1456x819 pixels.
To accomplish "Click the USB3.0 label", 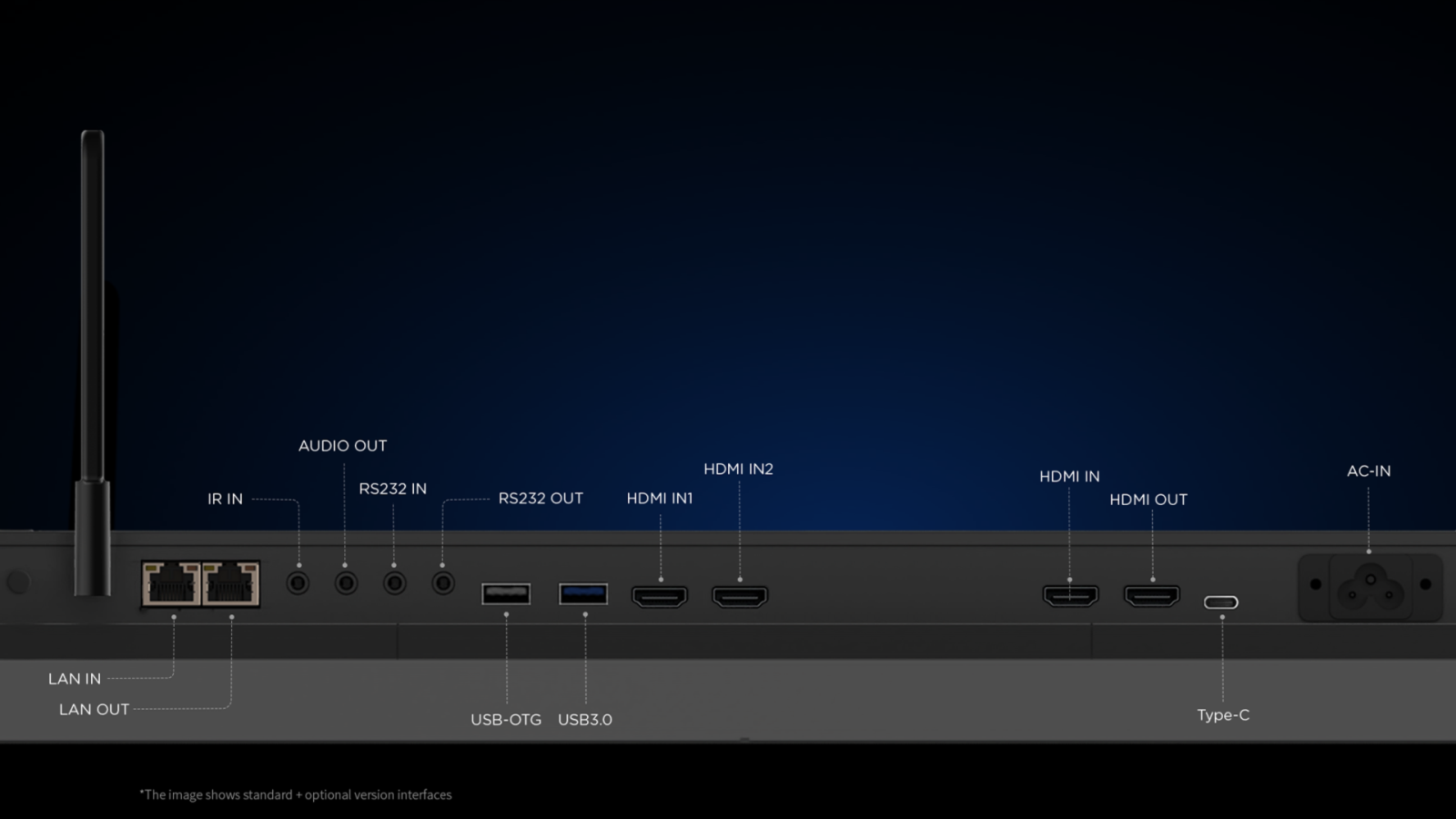I will 584,720.
